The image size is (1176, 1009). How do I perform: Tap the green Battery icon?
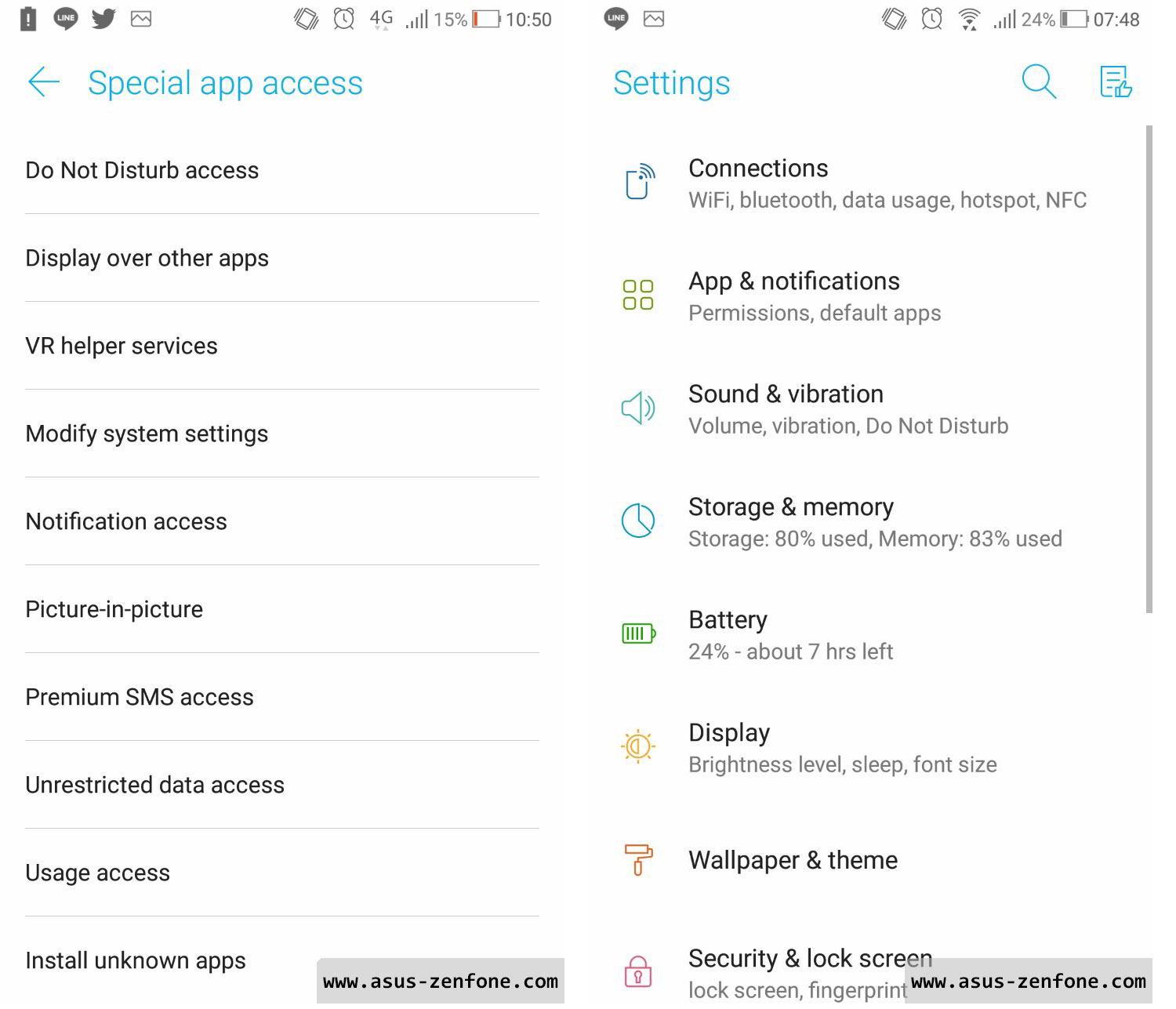(x=638, y=633)
